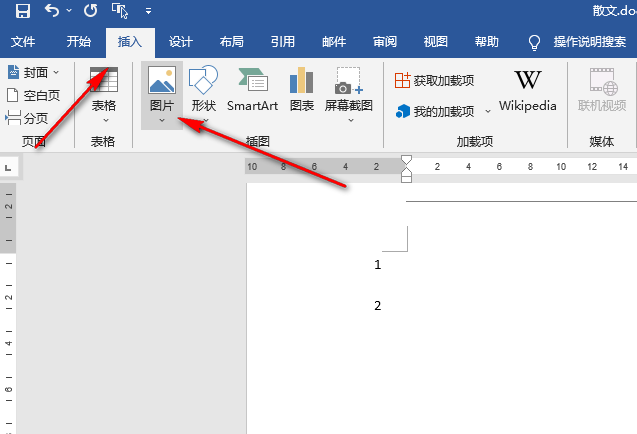Click the lightbulb Tell Me icon
The image size is (637, 434).
click(534, 42)
